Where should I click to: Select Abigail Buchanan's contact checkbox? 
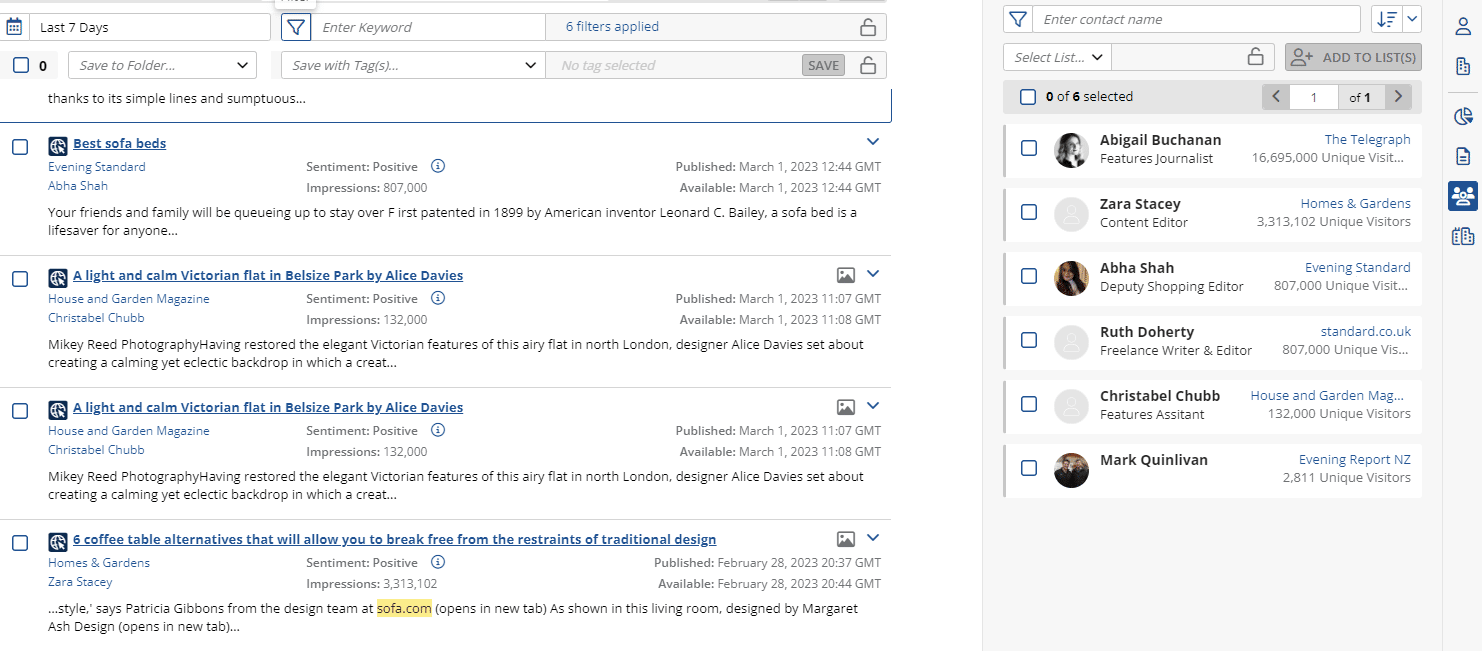click(1029, 148)
